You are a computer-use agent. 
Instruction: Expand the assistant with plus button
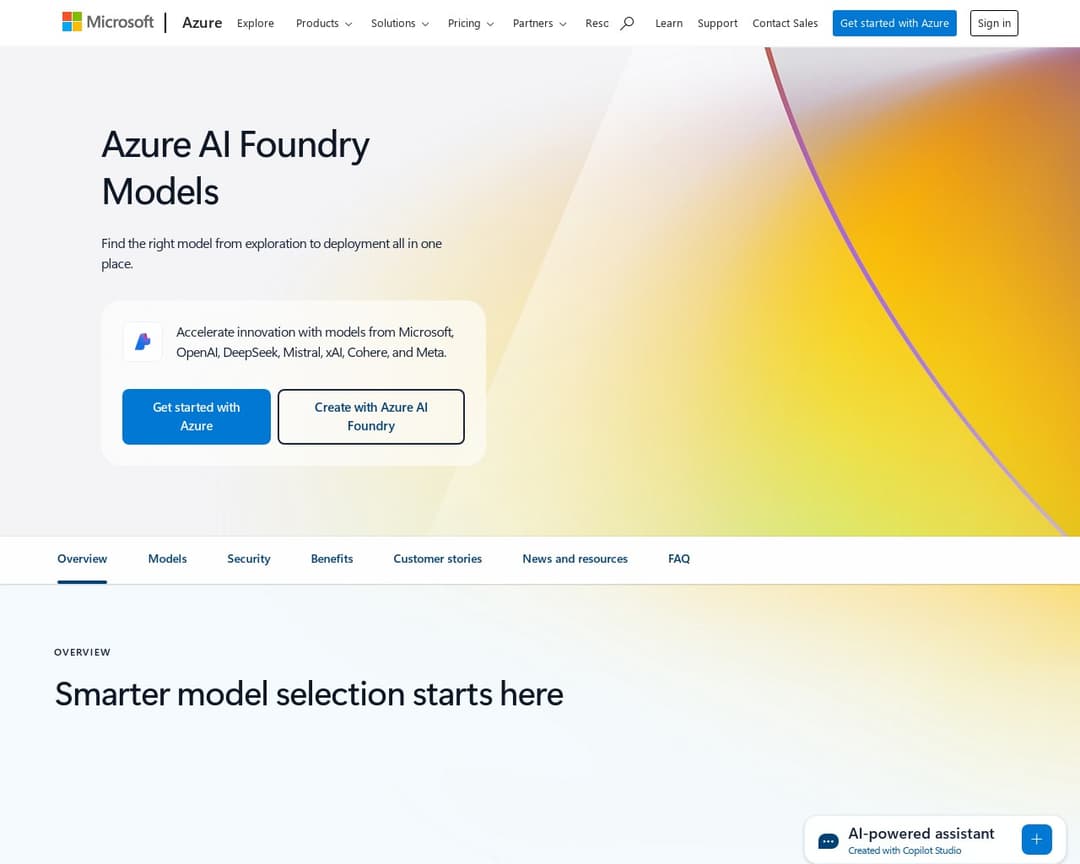click(1037, 839)
